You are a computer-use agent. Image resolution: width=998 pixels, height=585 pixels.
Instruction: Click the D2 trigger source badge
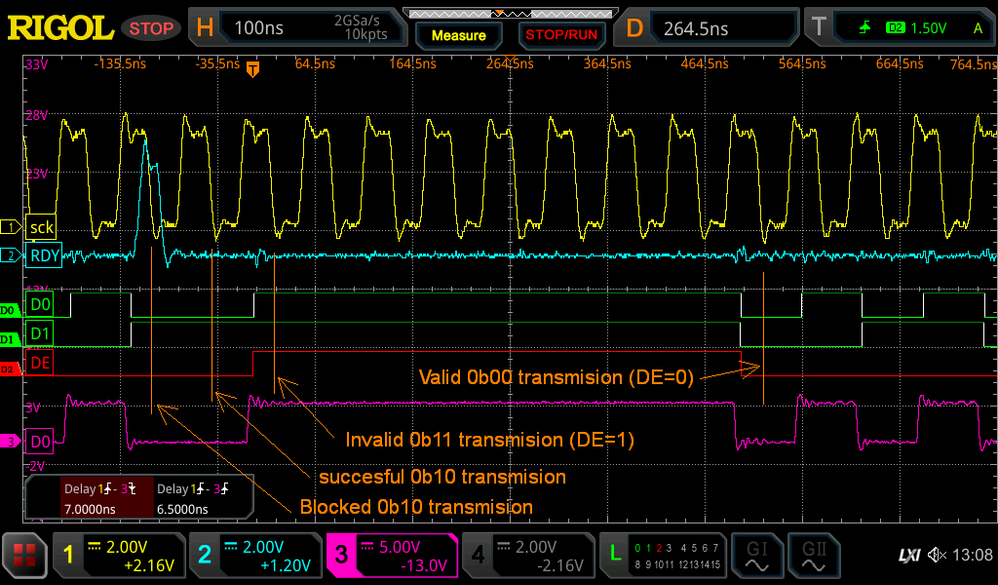[x=895, y=28]
